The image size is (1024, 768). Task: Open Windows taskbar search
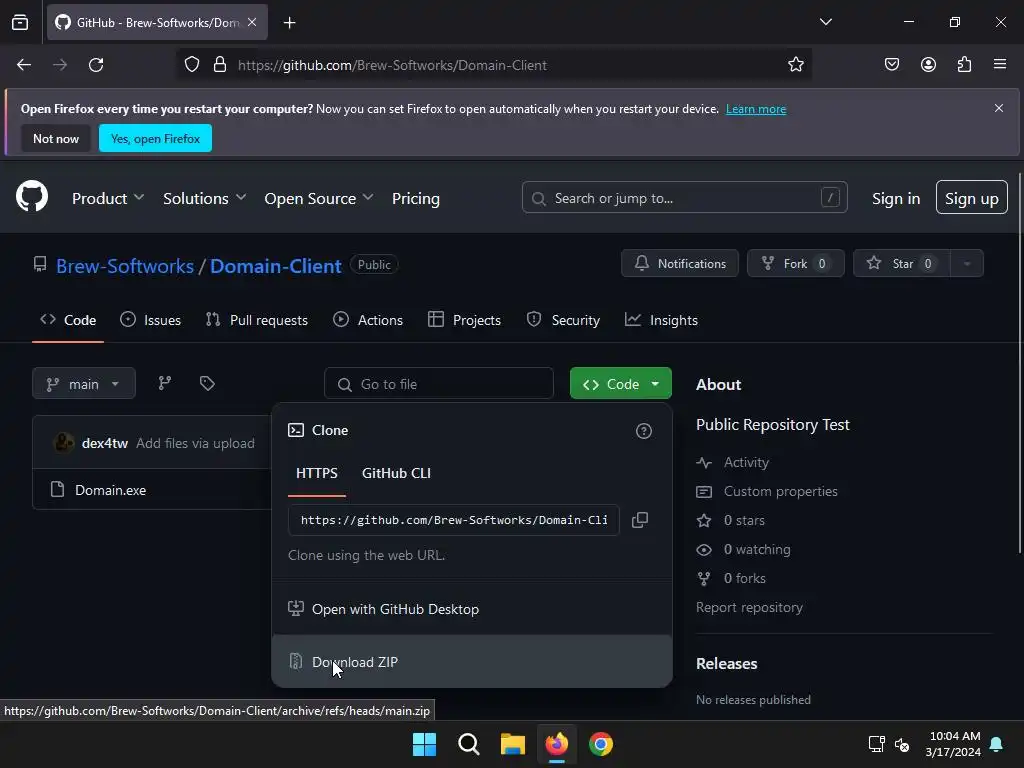tap(469, 744)
